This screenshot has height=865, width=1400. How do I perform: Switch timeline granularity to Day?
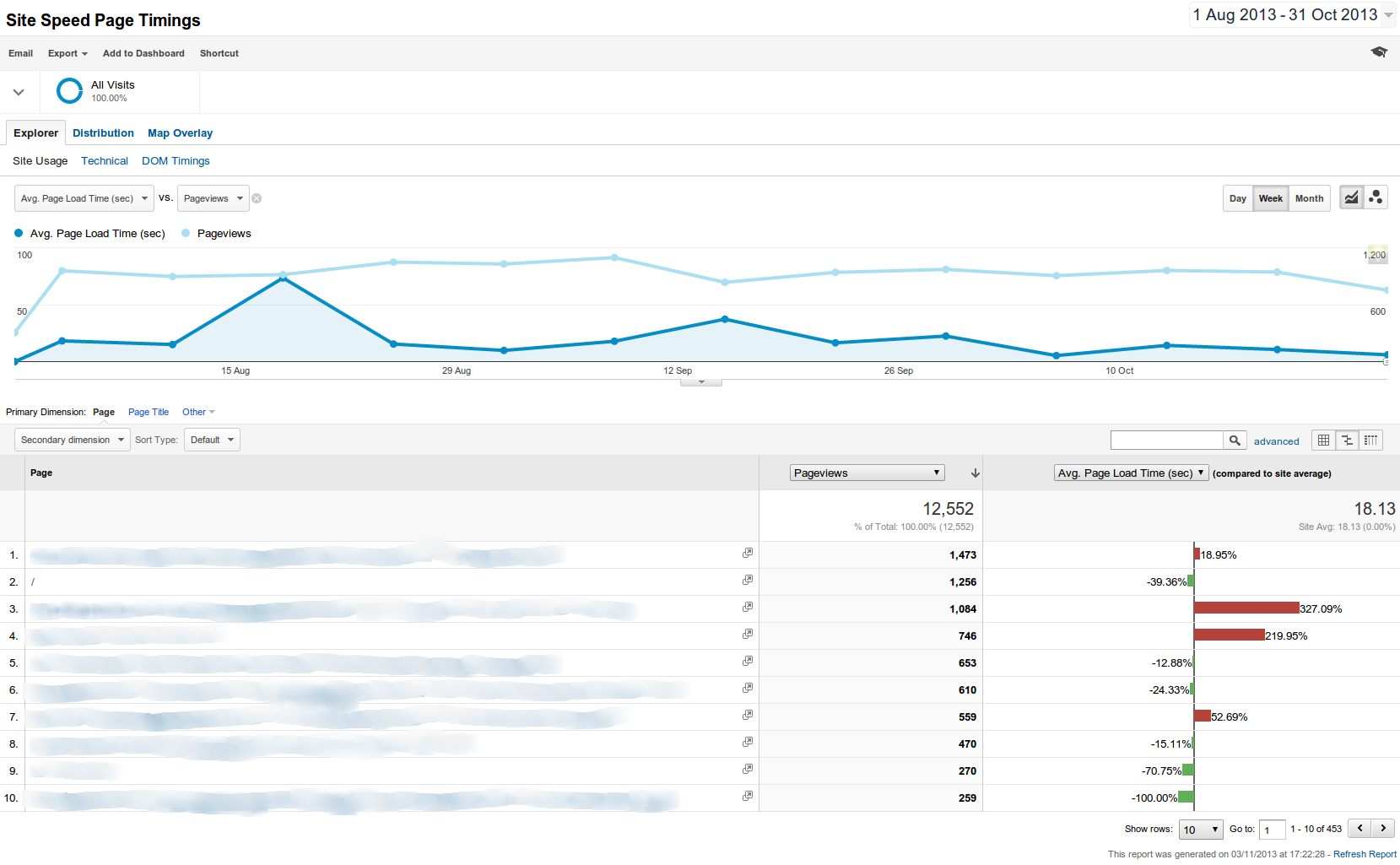point(1237,198)
